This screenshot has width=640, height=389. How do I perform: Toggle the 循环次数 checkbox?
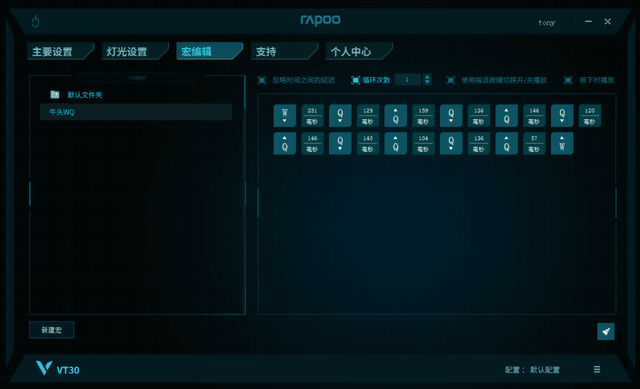pos(356,80)
